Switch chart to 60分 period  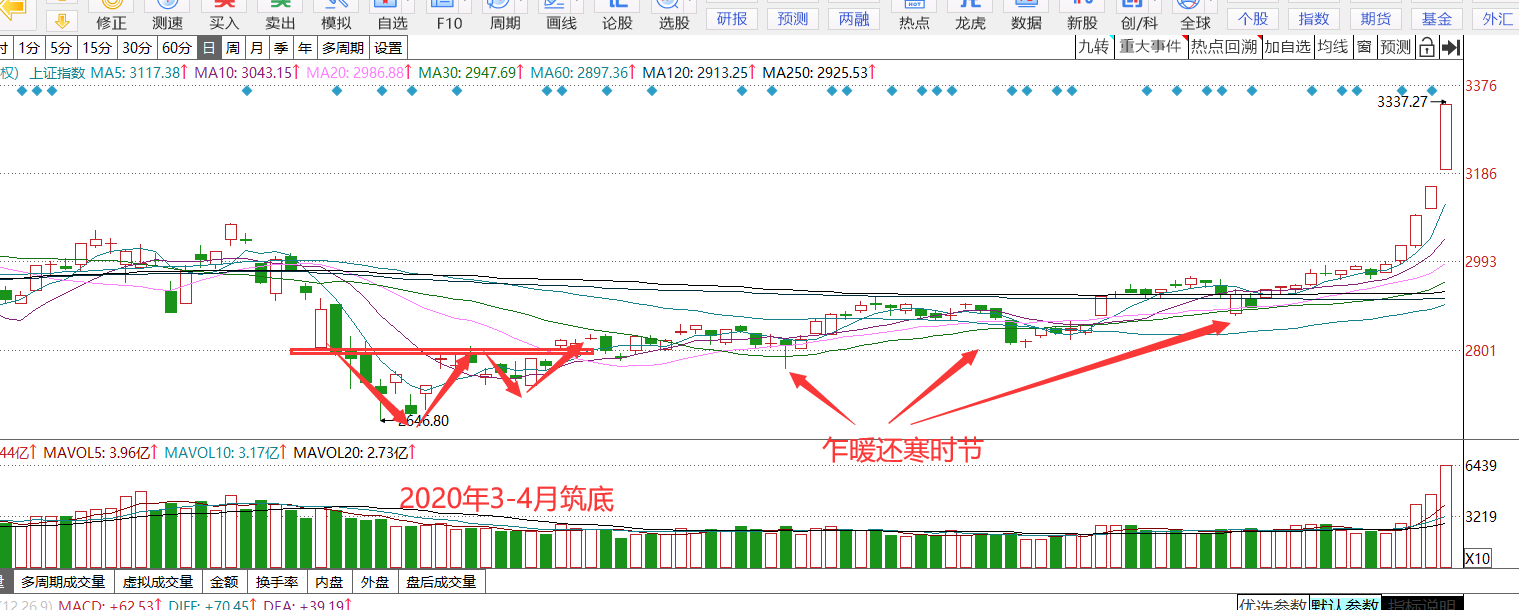pos(177,47)
